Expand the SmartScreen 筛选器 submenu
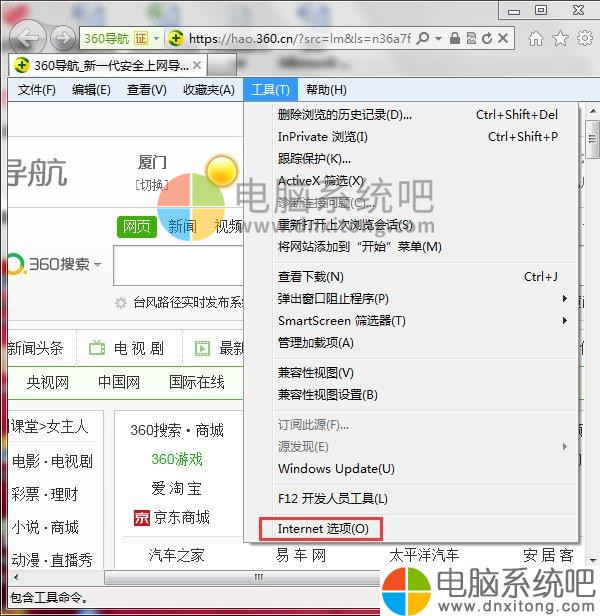The image size is (600, 616). point(565,321)
